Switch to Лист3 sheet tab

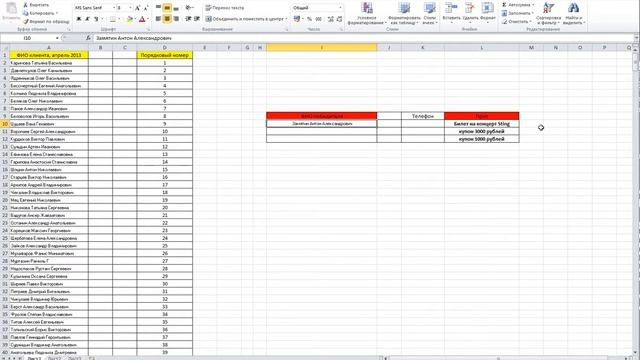[74, 358]
